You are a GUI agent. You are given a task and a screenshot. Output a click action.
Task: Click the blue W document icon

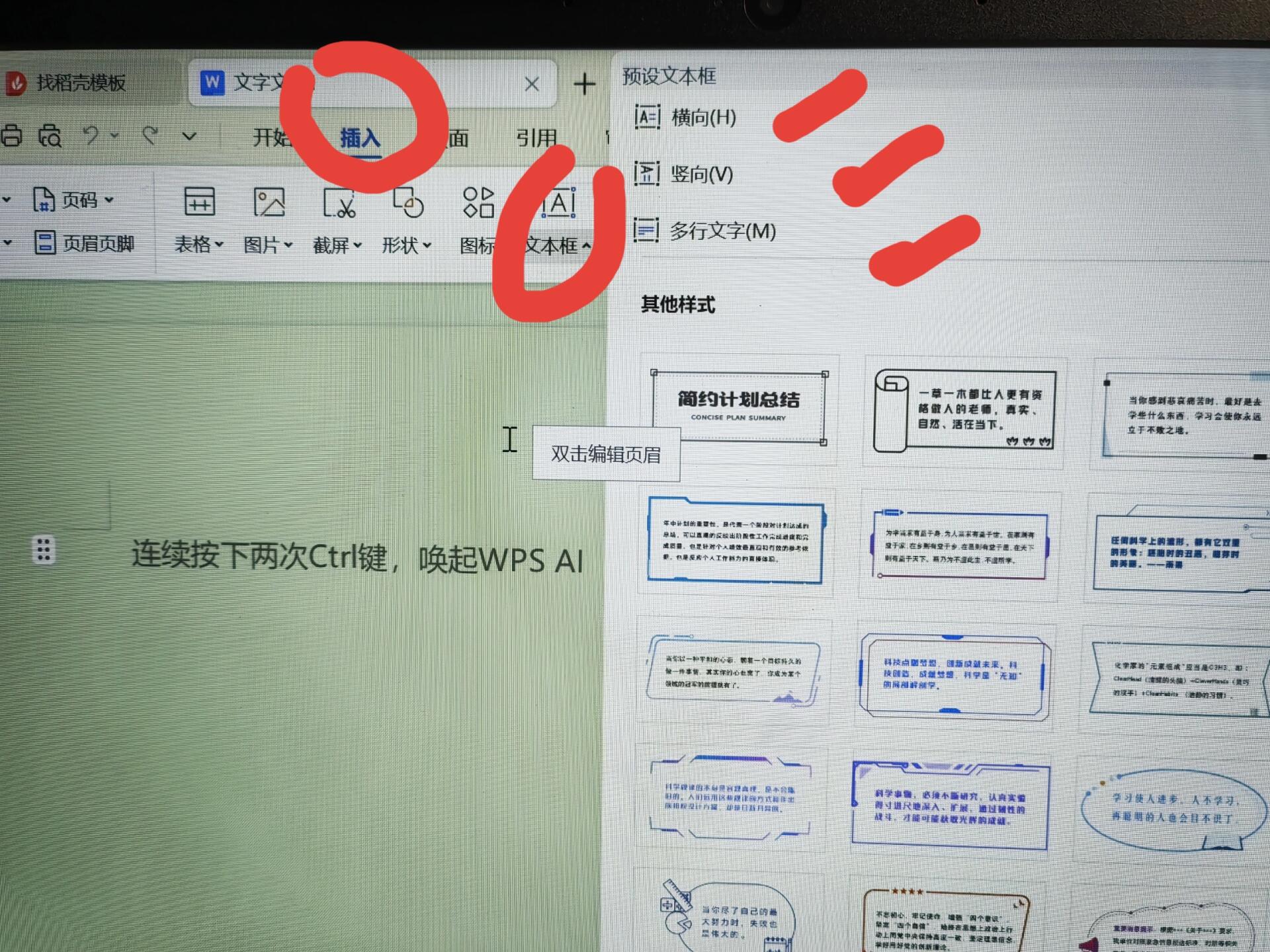[x=212, y=83]
